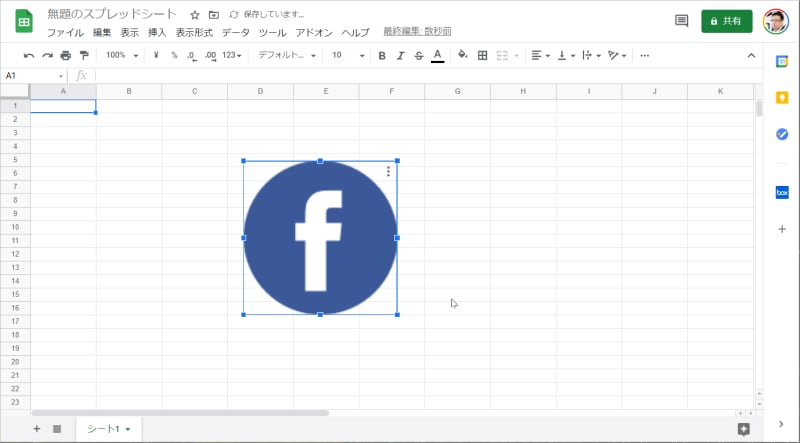Viewport: 800px width, 443px height.
Task: Hide the side panel with chevron
Action: click(x=781, y=424)
